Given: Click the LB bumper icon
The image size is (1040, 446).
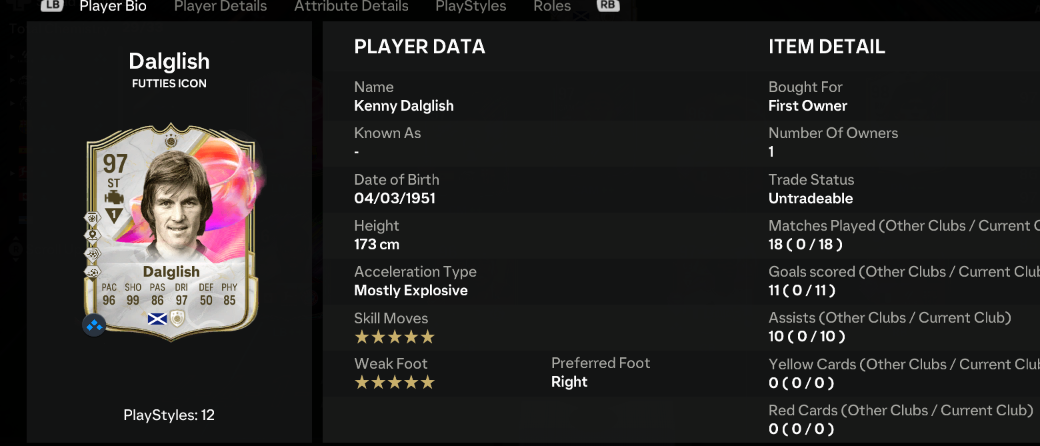Looking at the screenshot, I should [52, 6].
